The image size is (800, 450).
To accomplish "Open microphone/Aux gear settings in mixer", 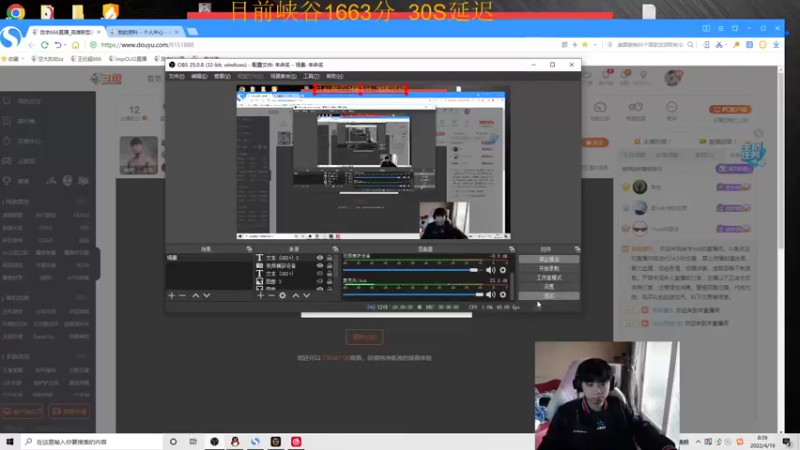I will [x=503, y=294].
